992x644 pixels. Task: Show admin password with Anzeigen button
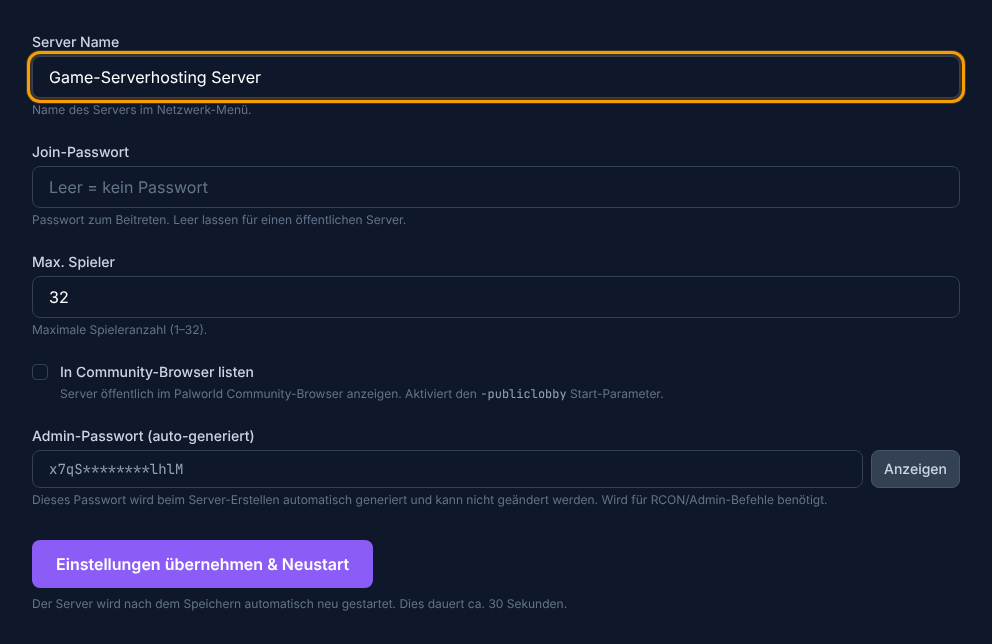915,469
